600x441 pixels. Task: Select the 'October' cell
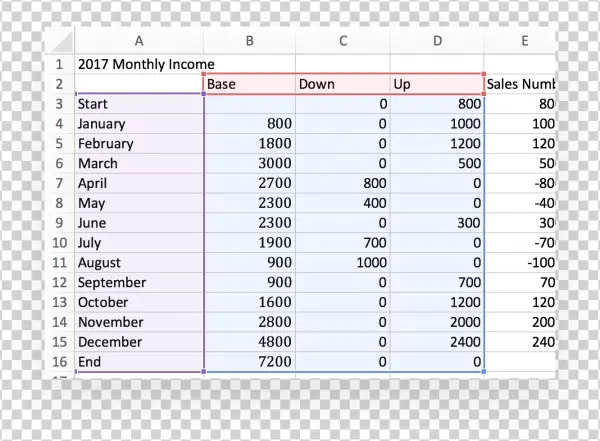139,302
